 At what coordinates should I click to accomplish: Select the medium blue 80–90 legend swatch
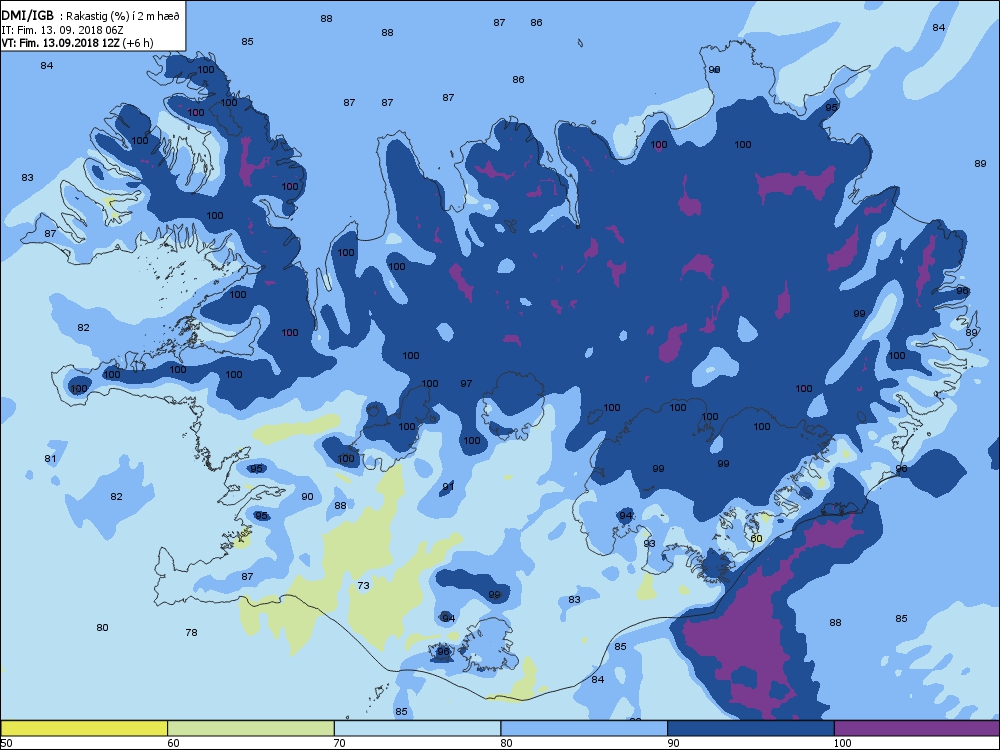584,728
